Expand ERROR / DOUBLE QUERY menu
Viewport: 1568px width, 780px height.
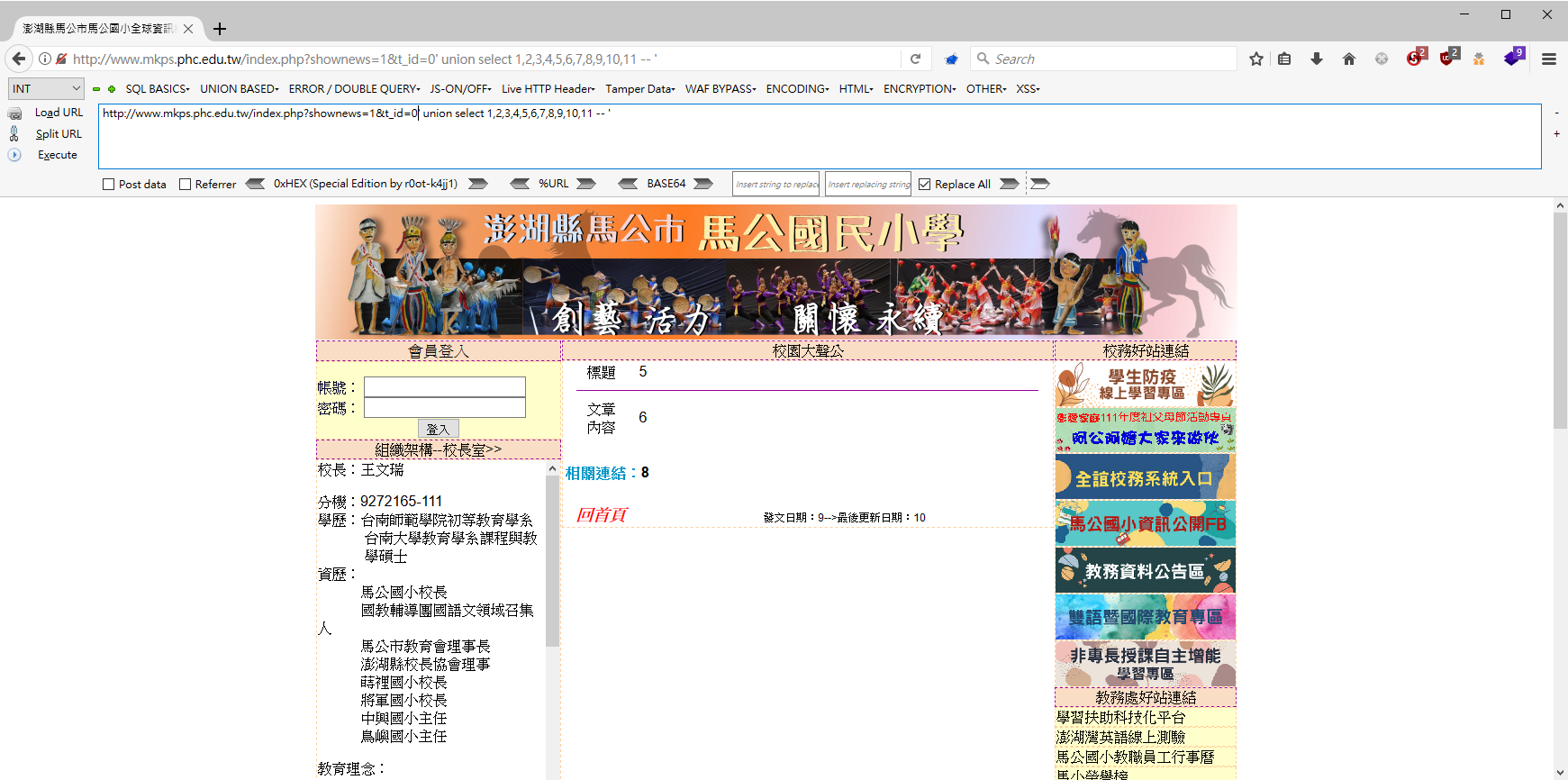[x=355, y=89]
